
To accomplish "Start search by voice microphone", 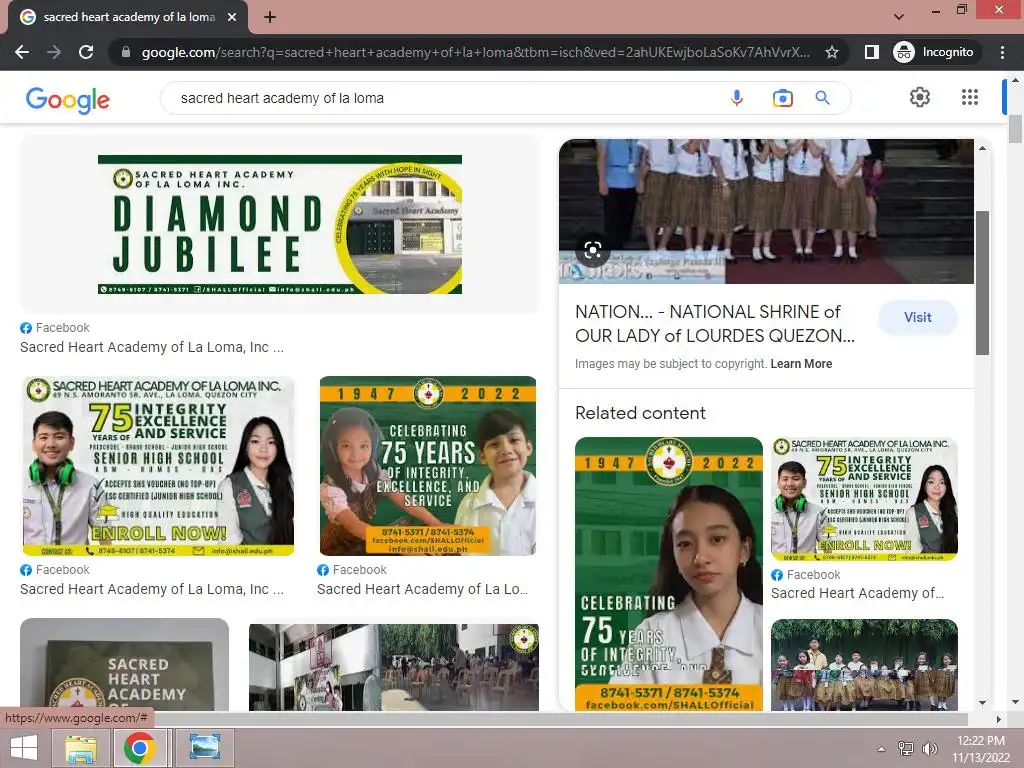I will [x=737, y=98].
